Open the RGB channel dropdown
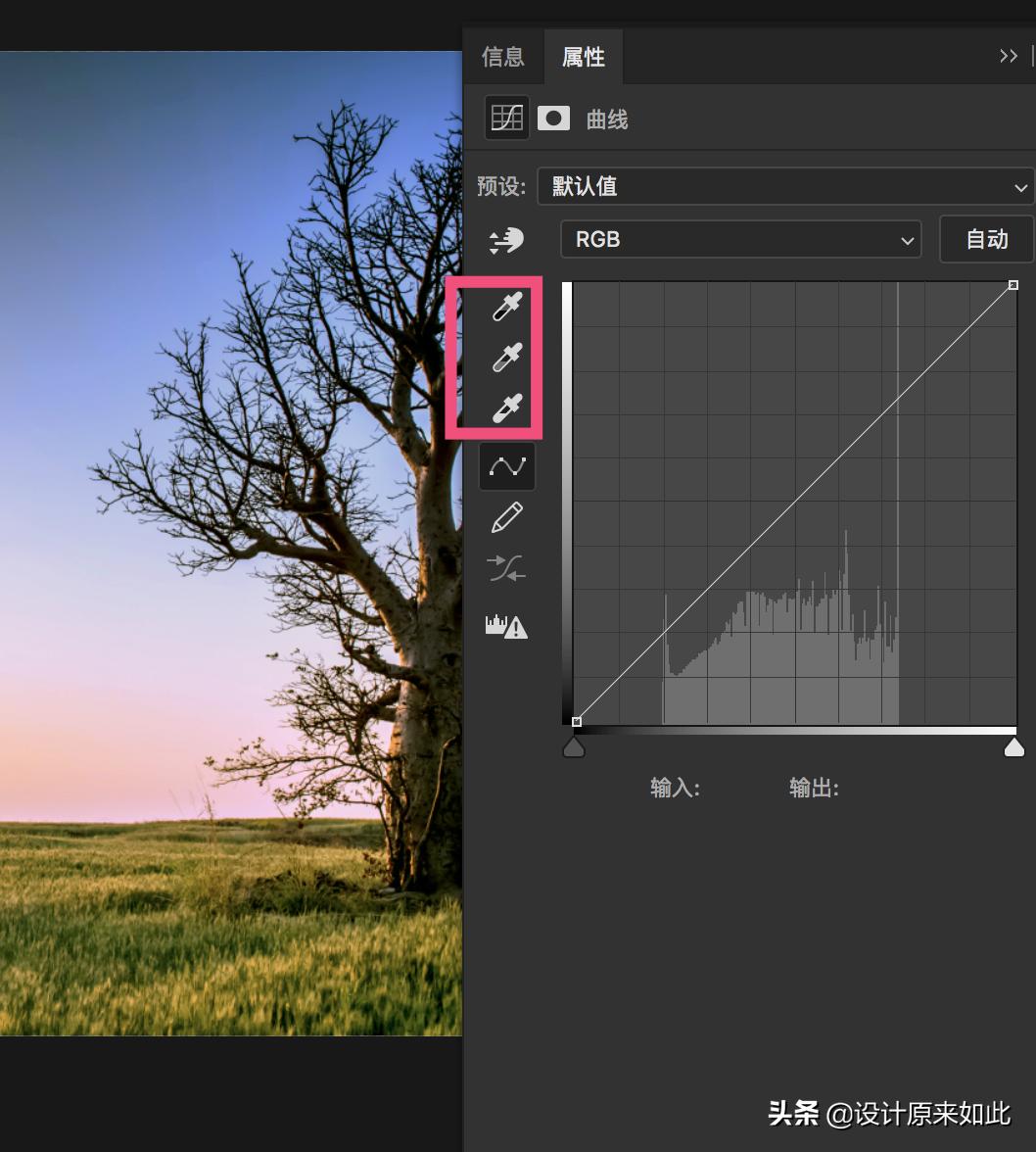This screenshot has width=1036, height=1152. coord(741,239)
